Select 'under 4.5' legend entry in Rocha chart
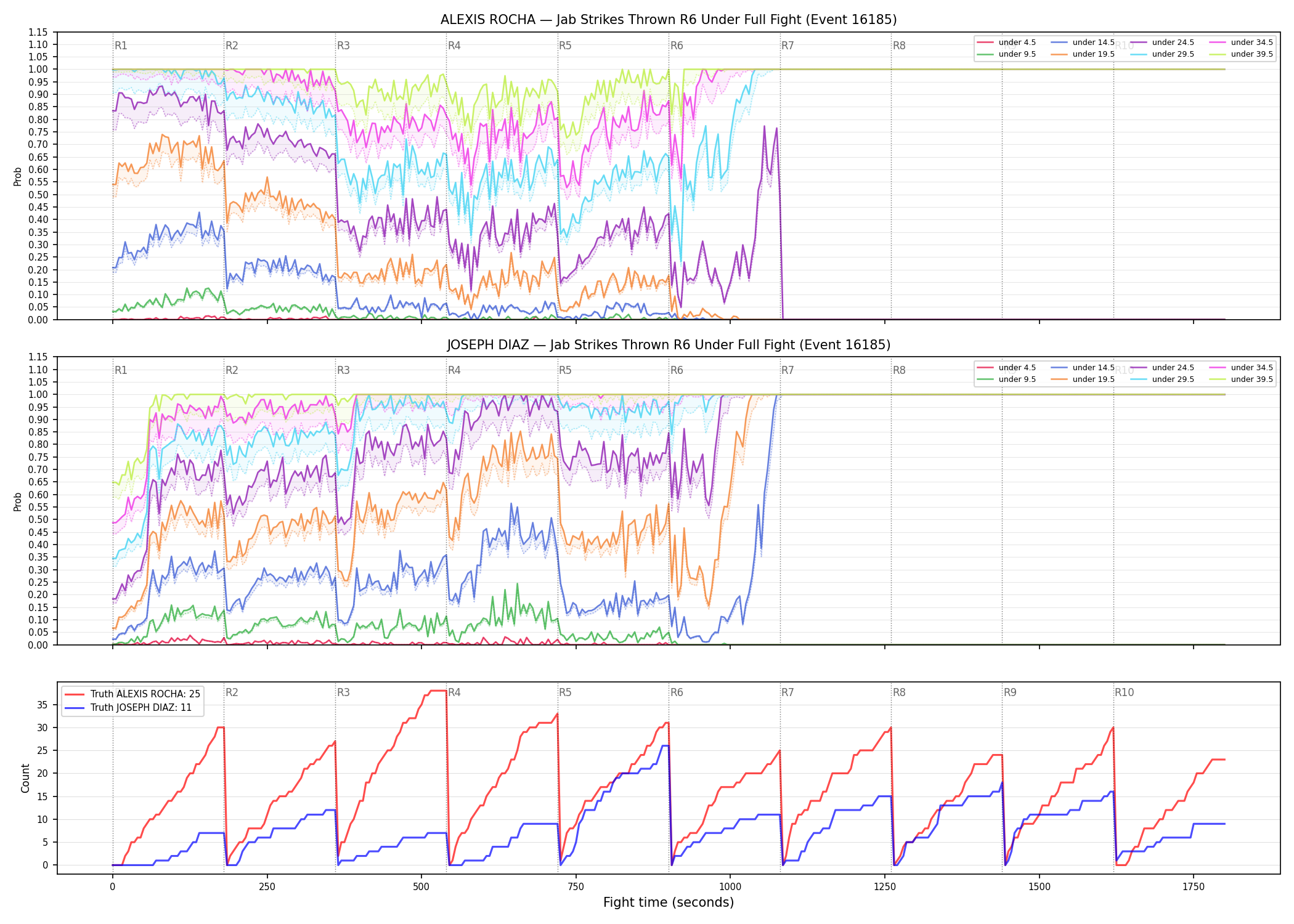1294x924 pixels. (x=1006, y=43)
